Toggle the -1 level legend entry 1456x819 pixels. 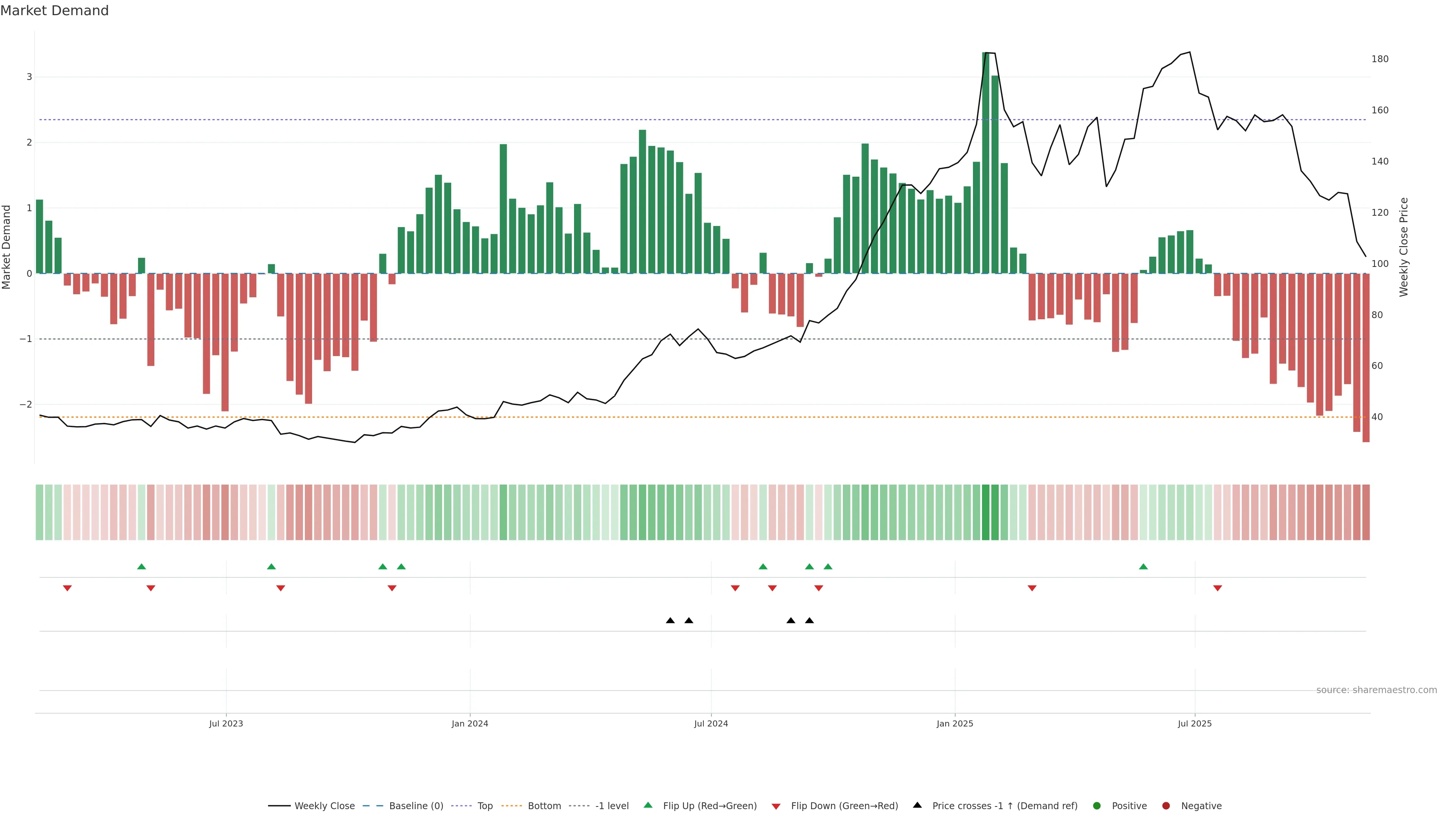click(x=612, y=805)
